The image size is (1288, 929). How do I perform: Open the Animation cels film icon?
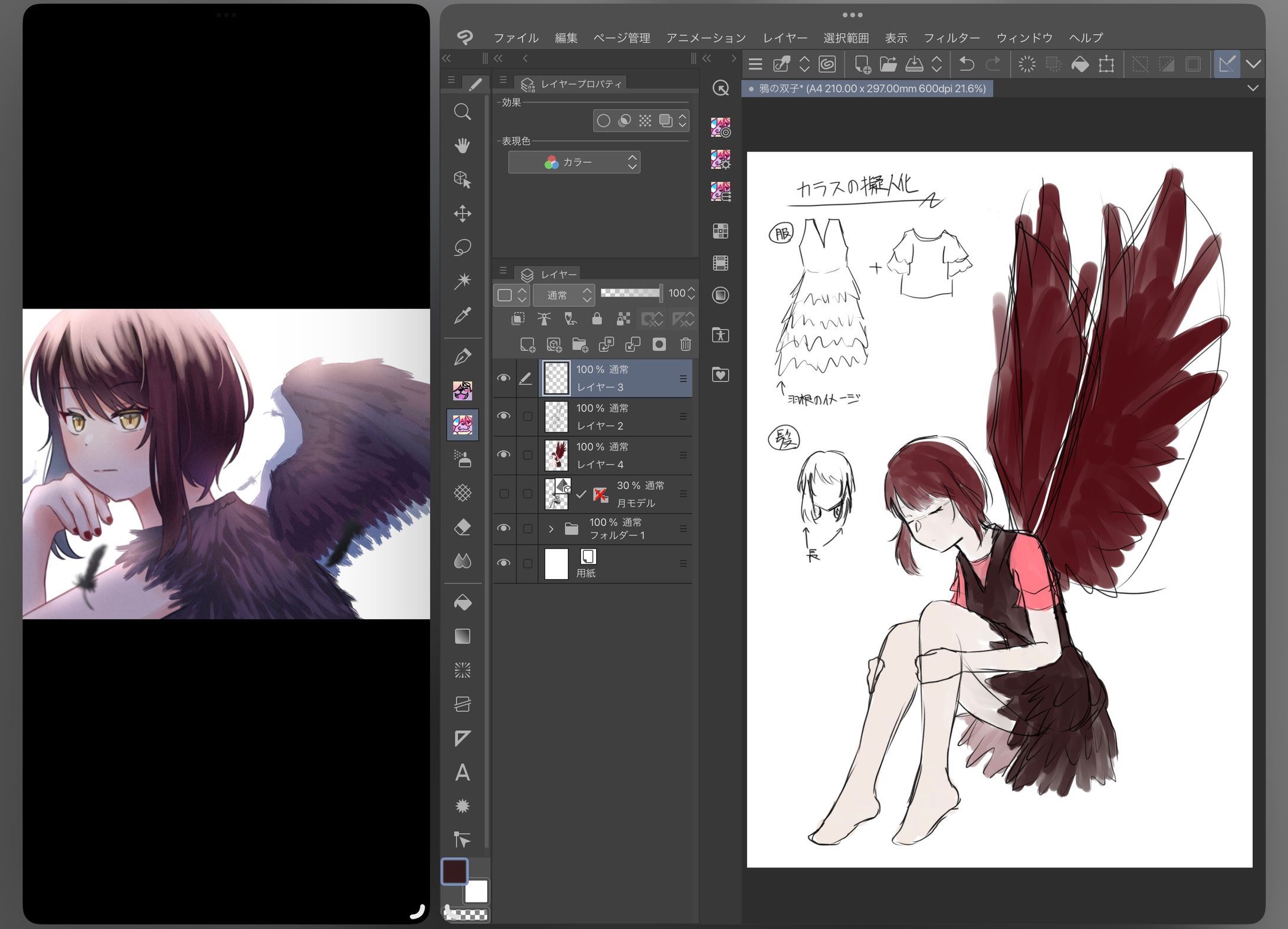point(721,262)
